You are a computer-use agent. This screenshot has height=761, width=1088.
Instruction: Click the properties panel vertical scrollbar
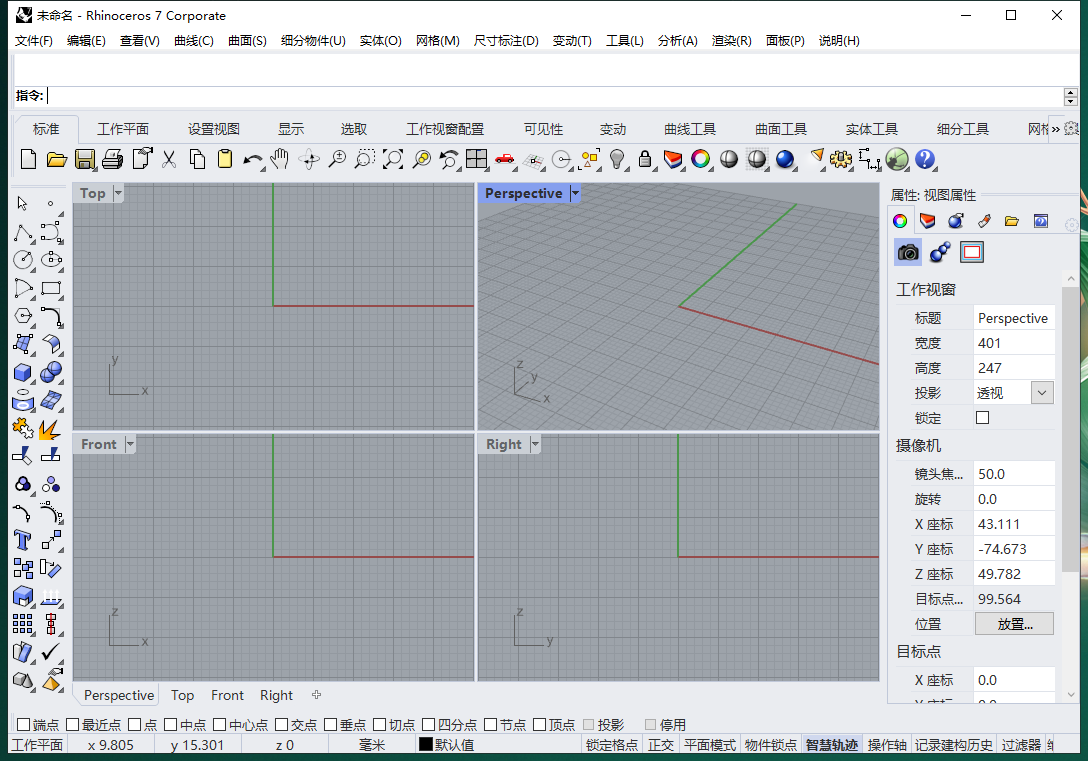coord(1071,430)
